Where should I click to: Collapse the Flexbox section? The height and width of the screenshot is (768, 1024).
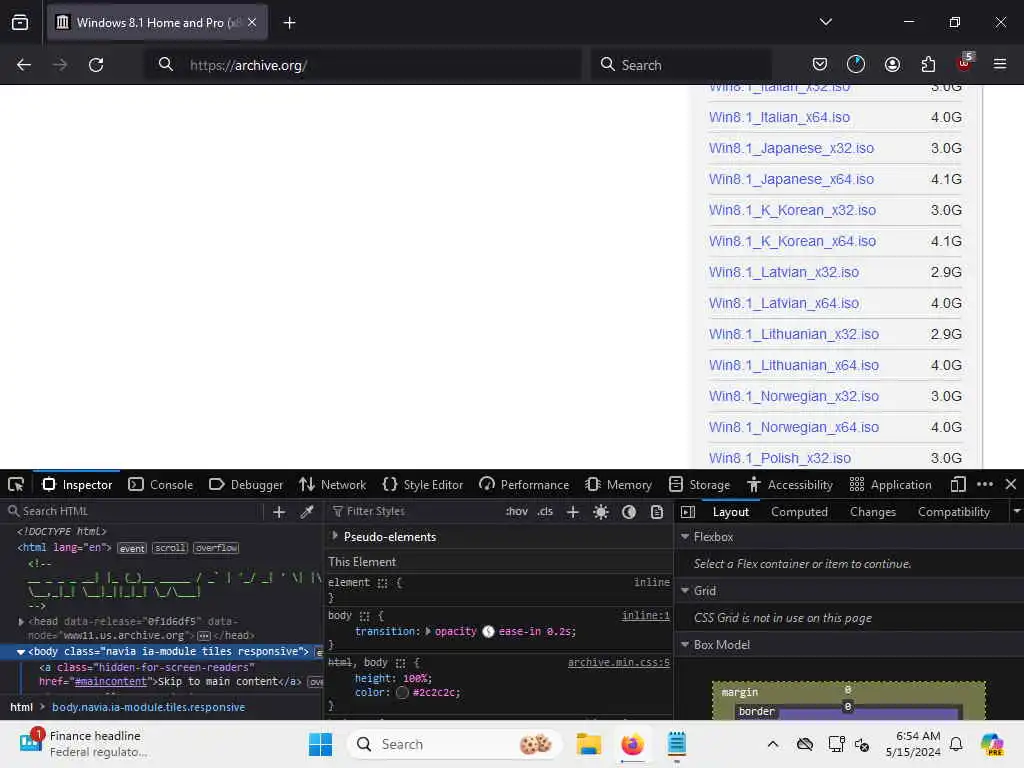click(x=685, y=536)
